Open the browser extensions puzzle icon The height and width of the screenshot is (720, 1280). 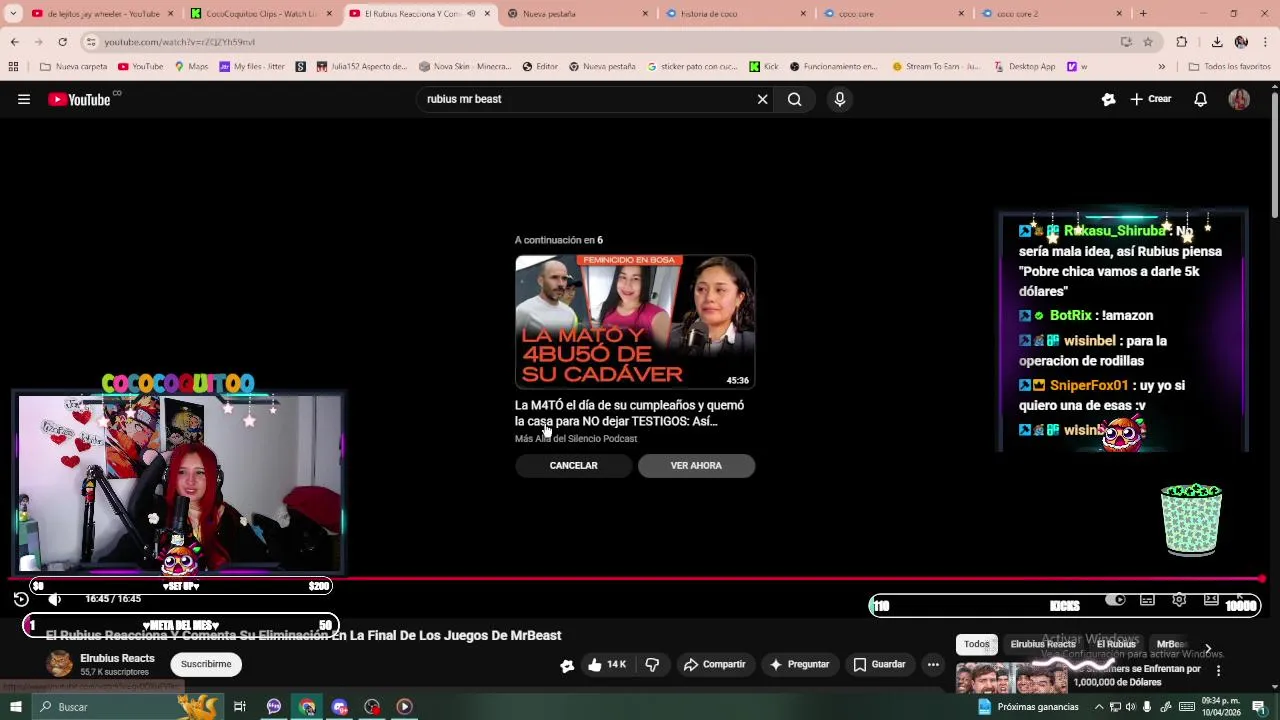tap(1182, 42)
